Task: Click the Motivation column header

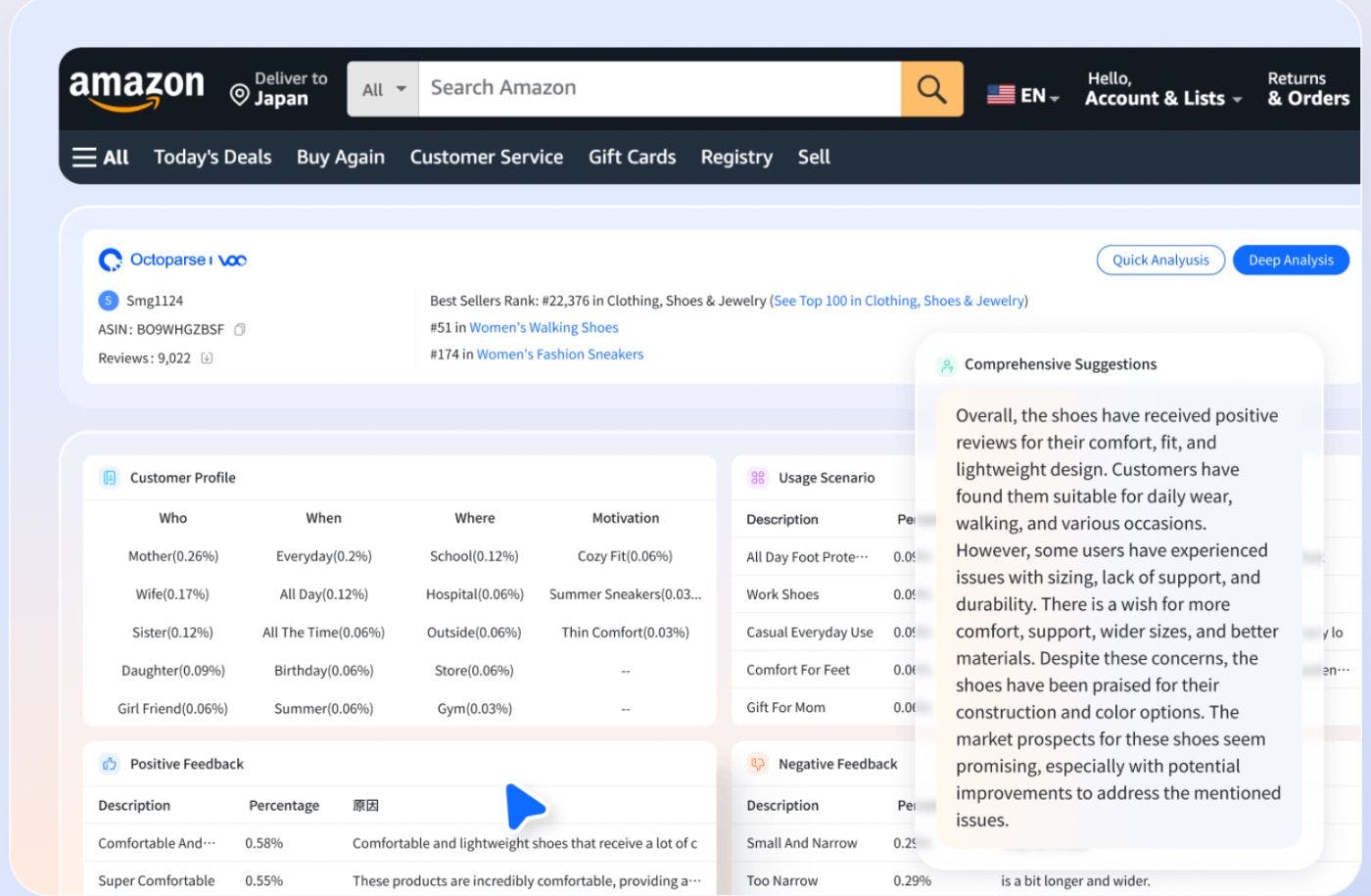Action: click(626, 518)
